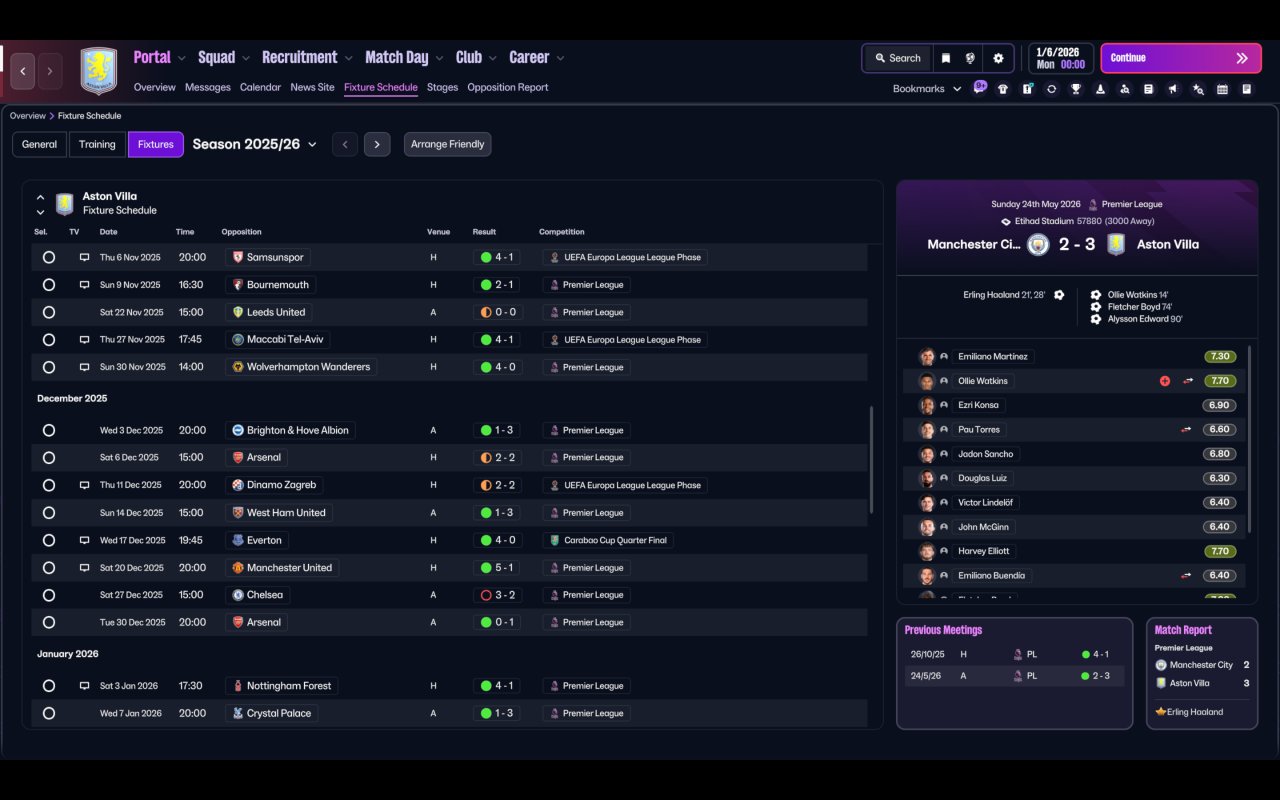Click the fixture list vertical scrollbar
Viewport: 1280px width, 800px height.
pos(872,460)
